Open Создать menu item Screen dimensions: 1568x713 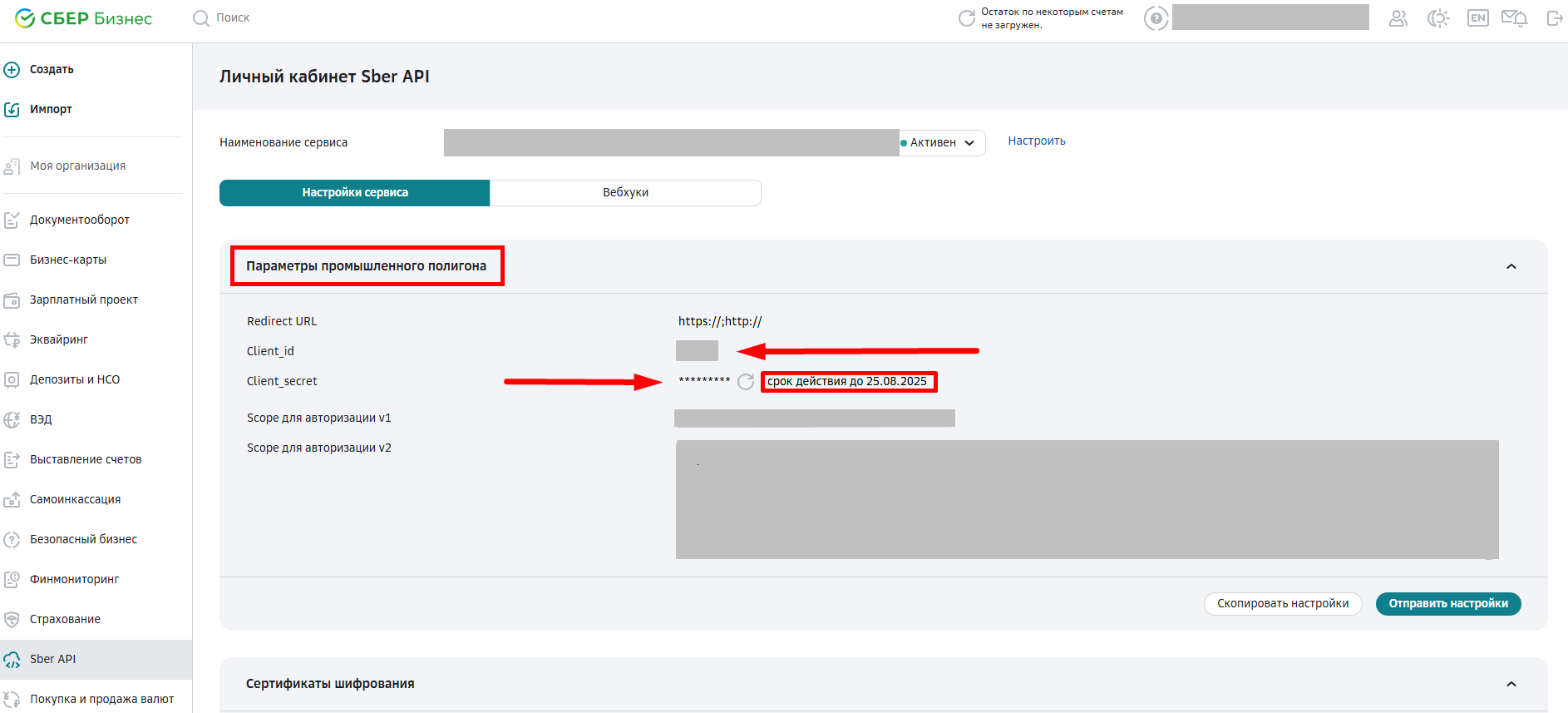[x=52, y=69]
